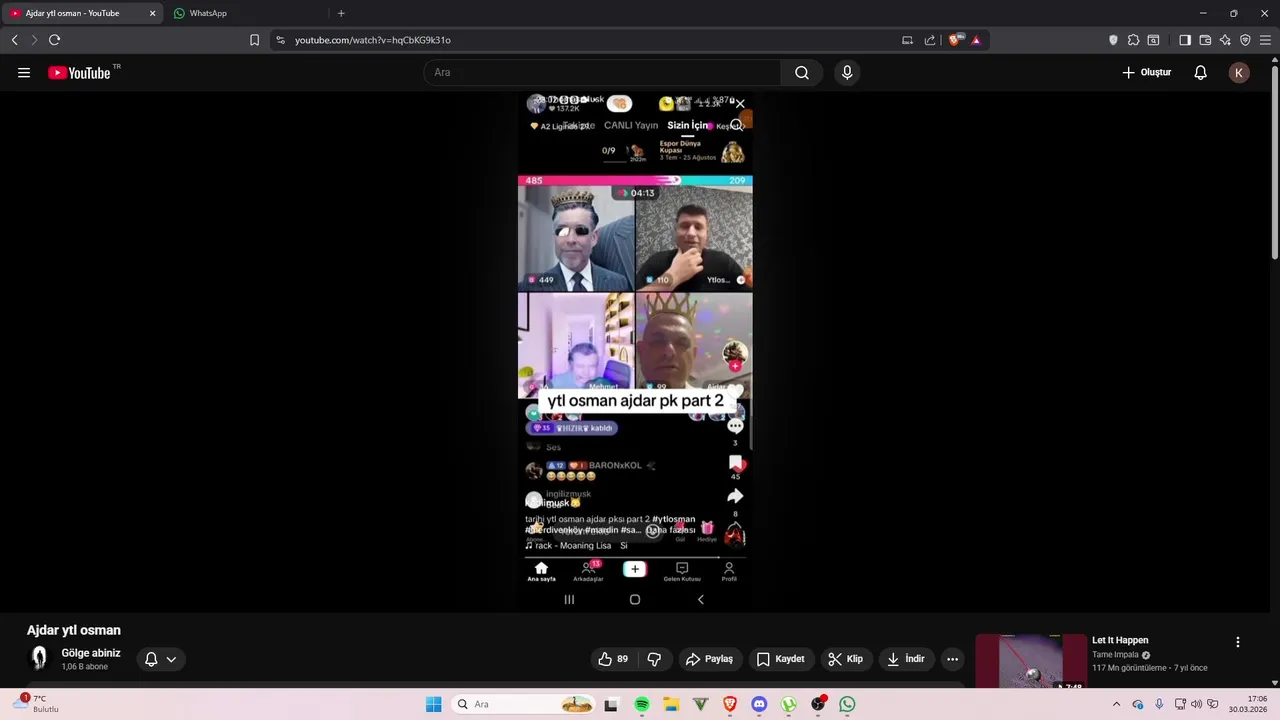This screenshot has height=720, width=1280.
Task: Open the YouTube hamburger guide menu
Action: [24, 73]
